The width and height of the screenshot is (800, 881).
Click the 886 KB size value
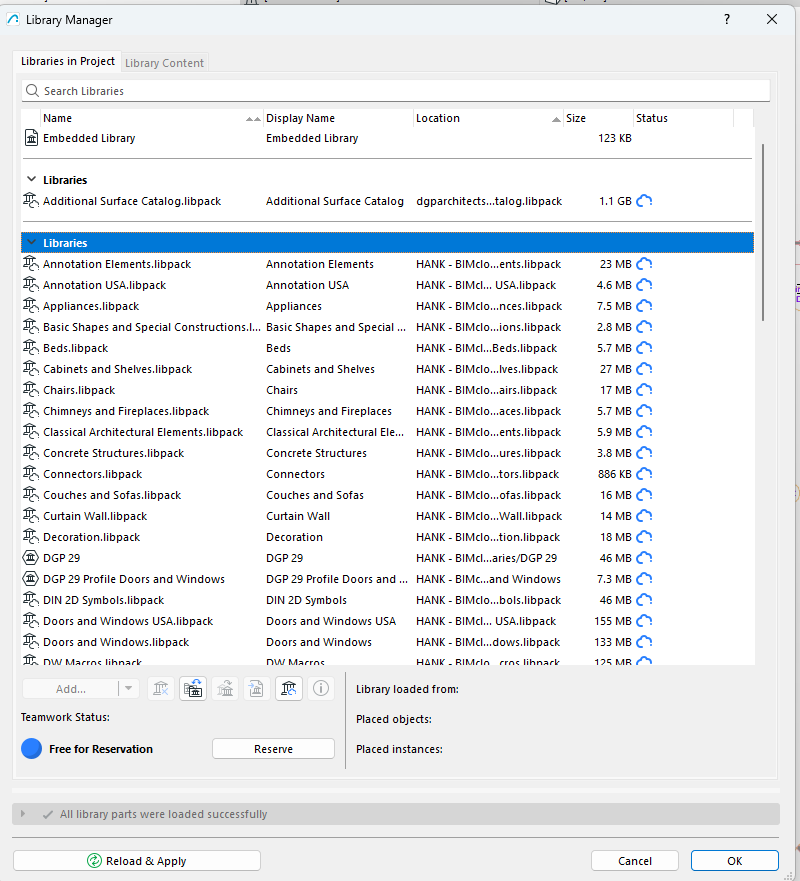[x=615, y=474]
